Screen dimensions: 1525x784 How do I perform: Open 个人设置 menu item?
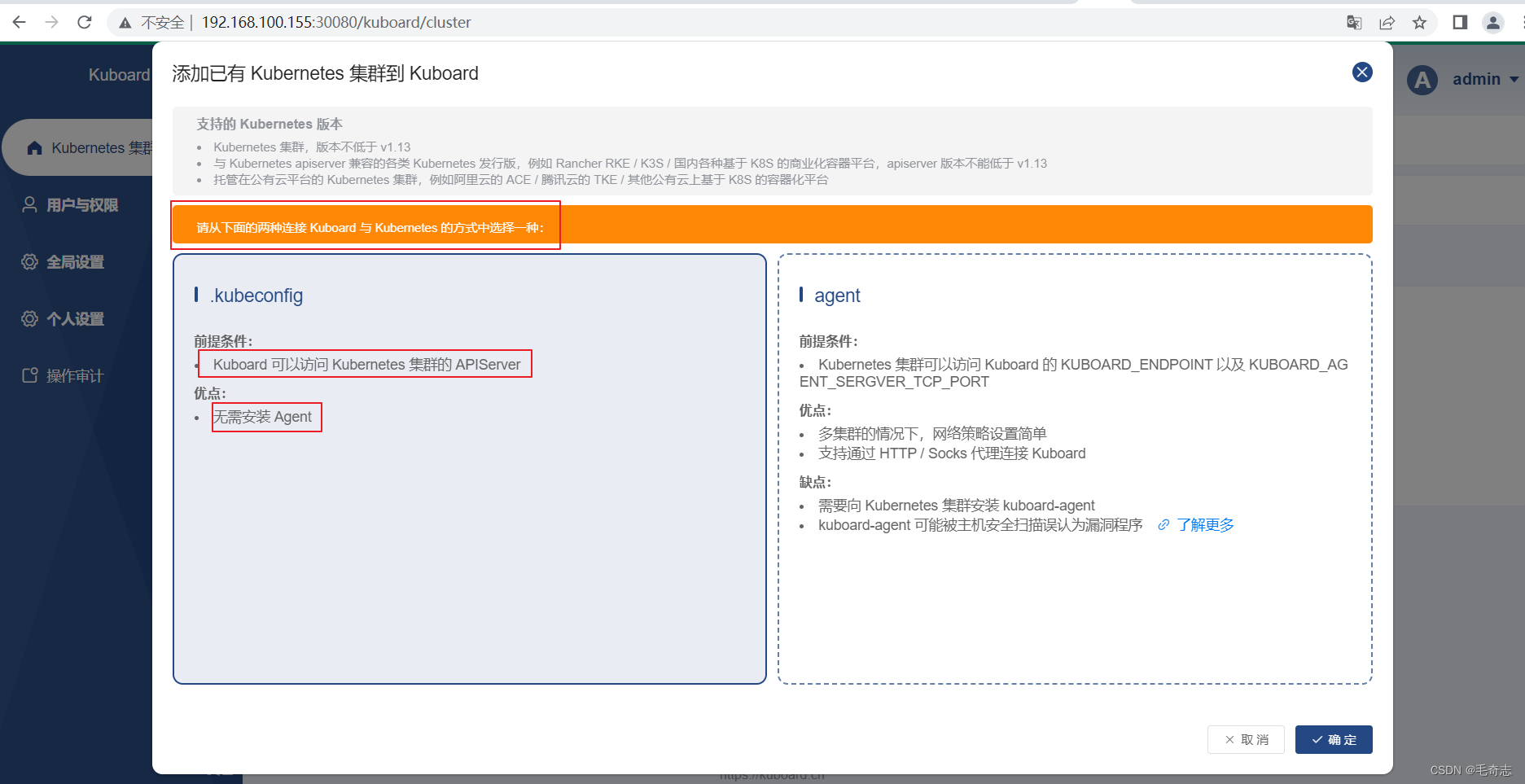pos(75,319)
